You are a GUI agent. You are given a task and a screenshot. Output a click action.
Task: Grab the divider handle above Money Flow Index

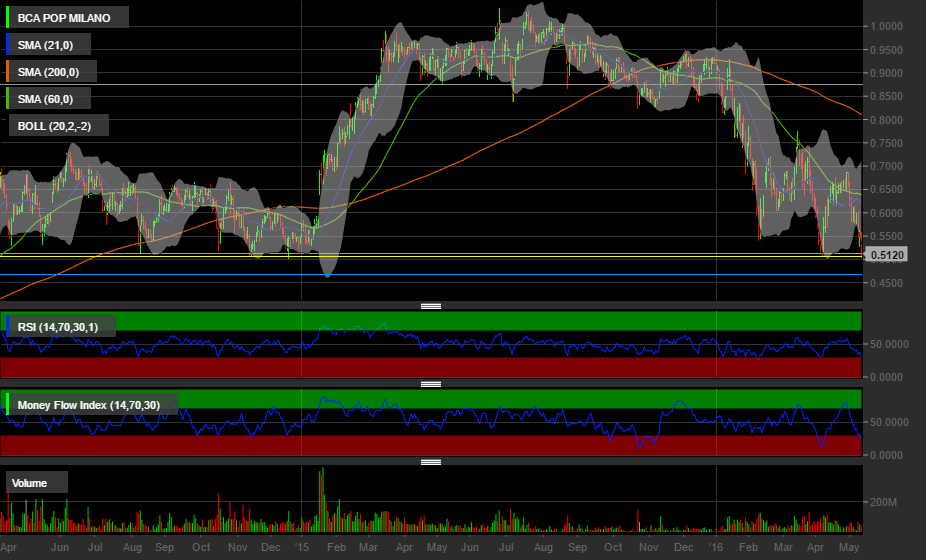431,384
